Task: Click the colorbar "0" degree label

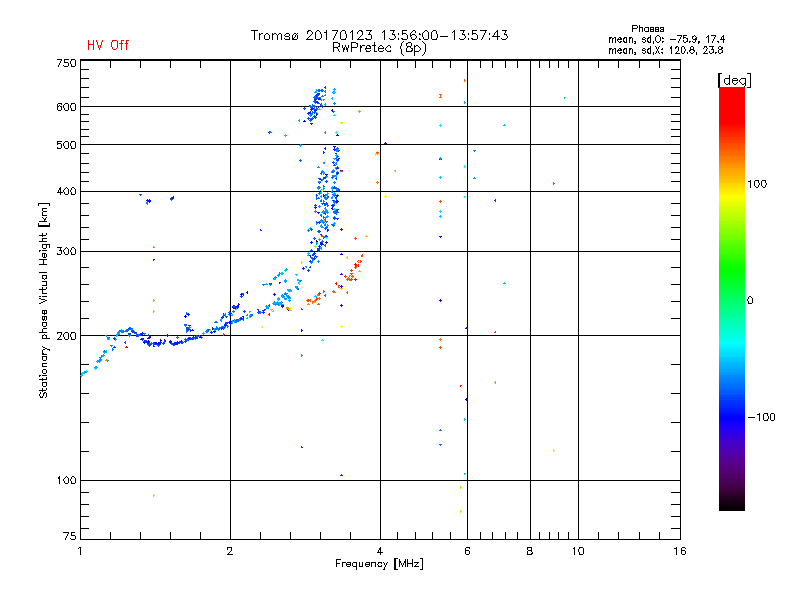Action: point(750,300)
